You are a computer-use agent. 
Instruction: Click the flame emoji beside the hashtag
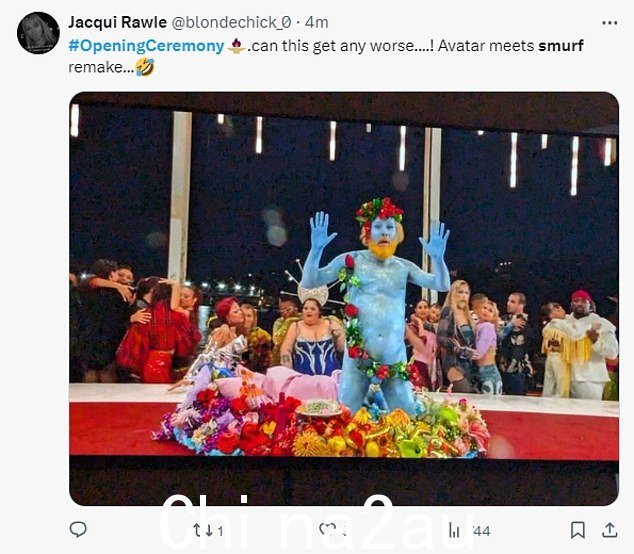tap(236, 46)
